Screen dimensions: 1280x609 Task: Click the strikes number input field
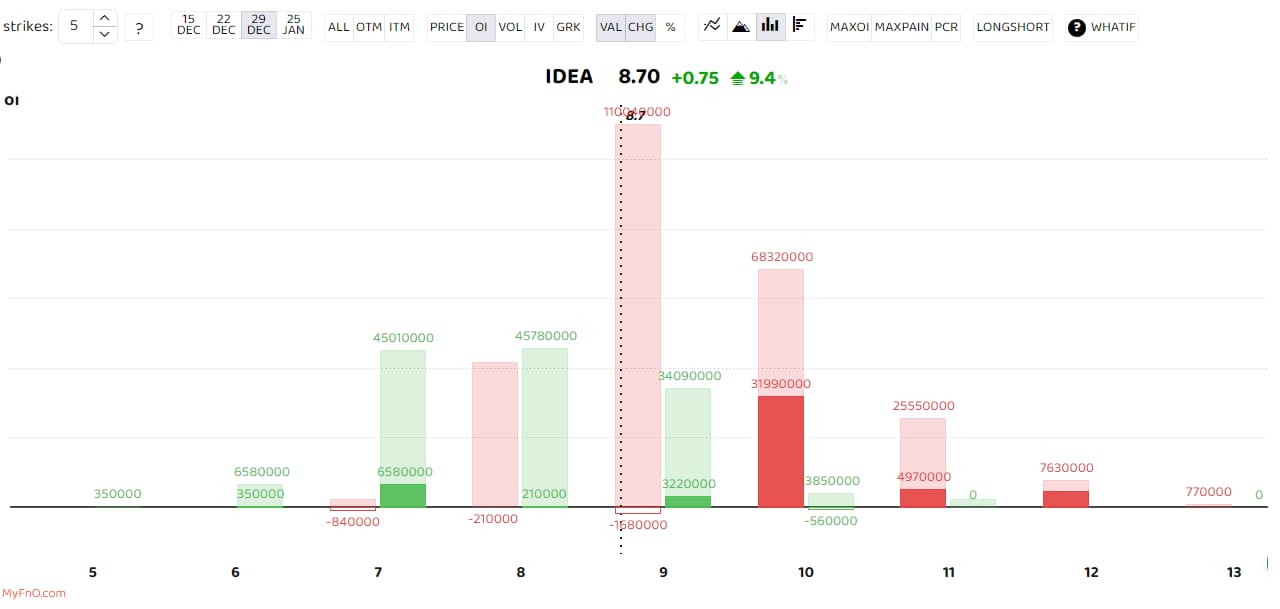point(76,26)
